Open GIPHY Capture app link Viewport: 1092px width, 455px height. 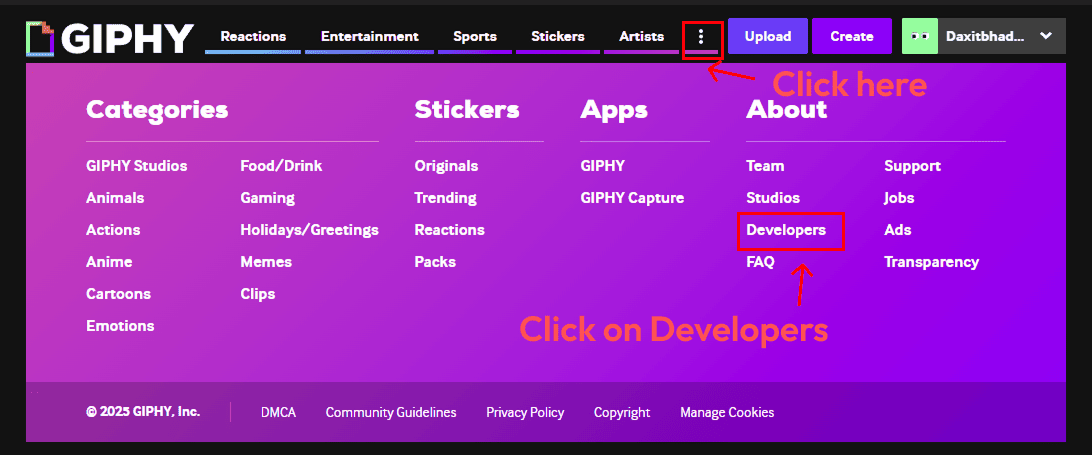(x=632, y=198)
